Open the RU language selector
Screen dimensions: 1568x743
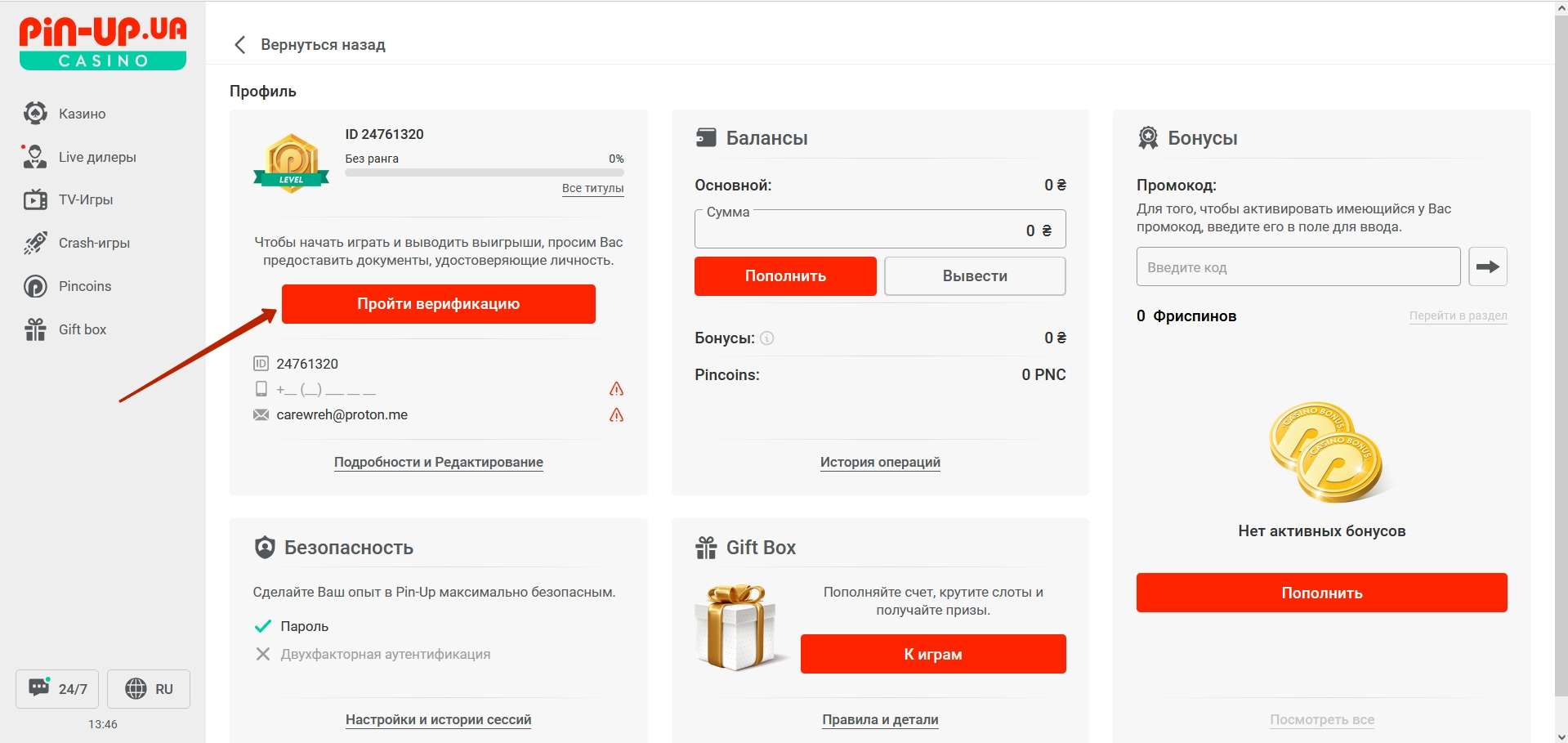point(149,688)
